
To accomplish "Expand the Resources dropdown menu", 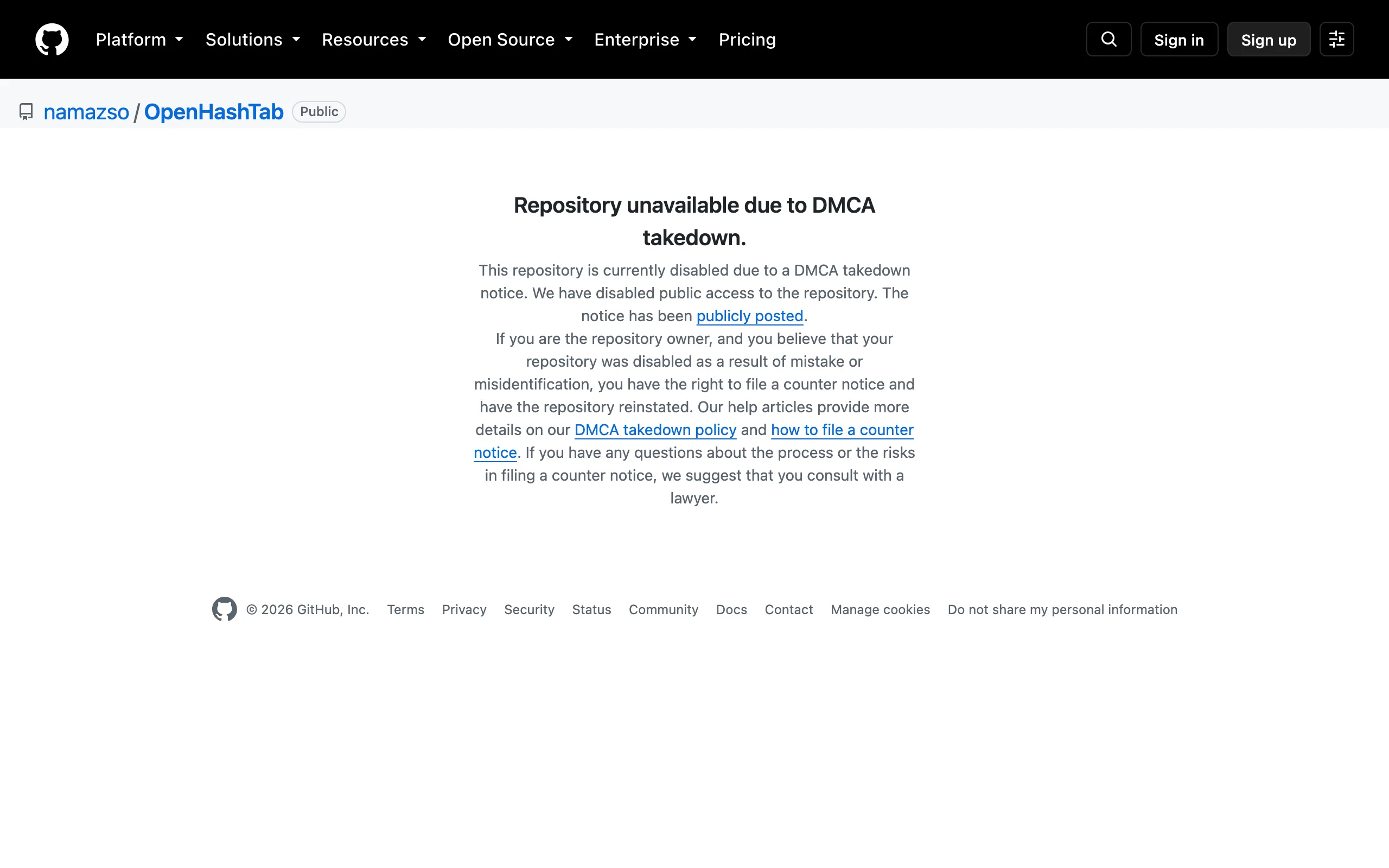I will click(374, 40).
